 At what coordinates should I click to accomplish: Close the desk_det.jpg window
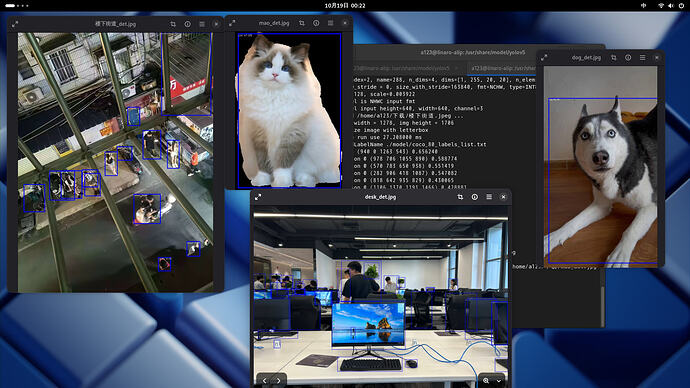[x=503, y=197]
